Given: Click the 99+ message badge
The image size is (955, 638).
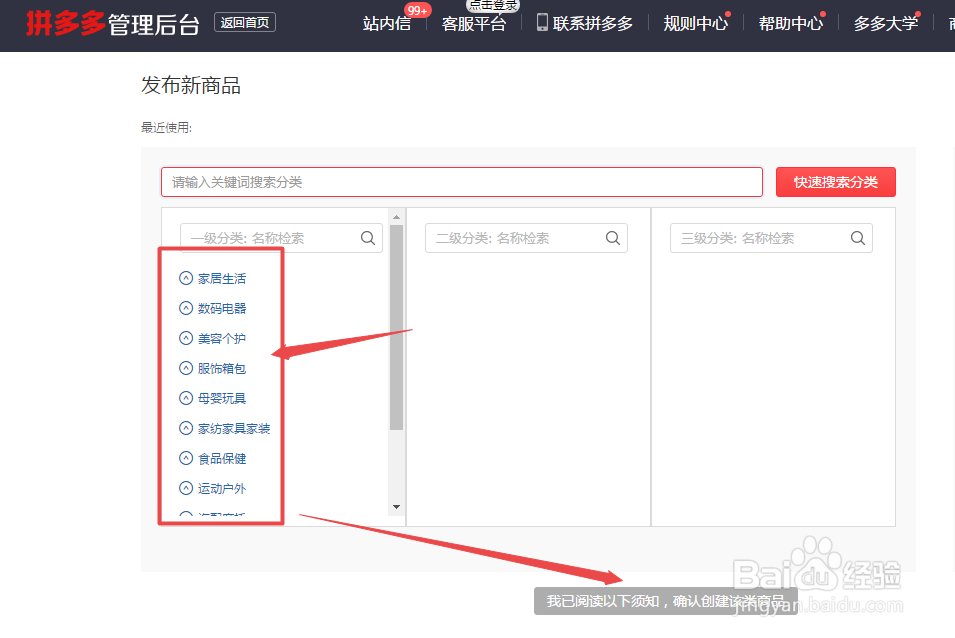Looking at the screenshot, I should tap(418, 10).
